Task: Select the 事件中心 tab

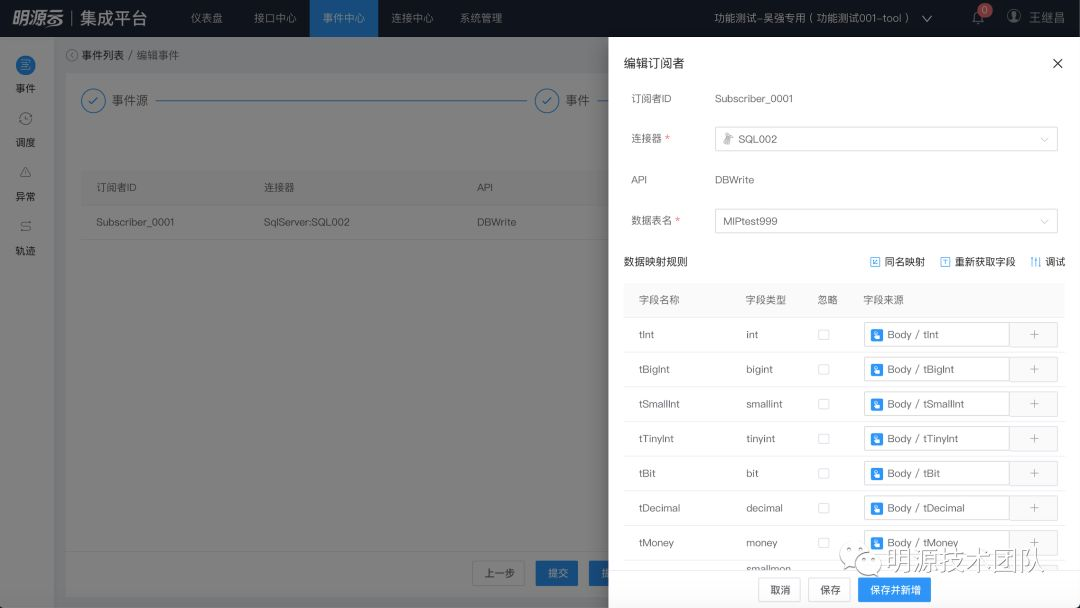Action: [344, 18]
